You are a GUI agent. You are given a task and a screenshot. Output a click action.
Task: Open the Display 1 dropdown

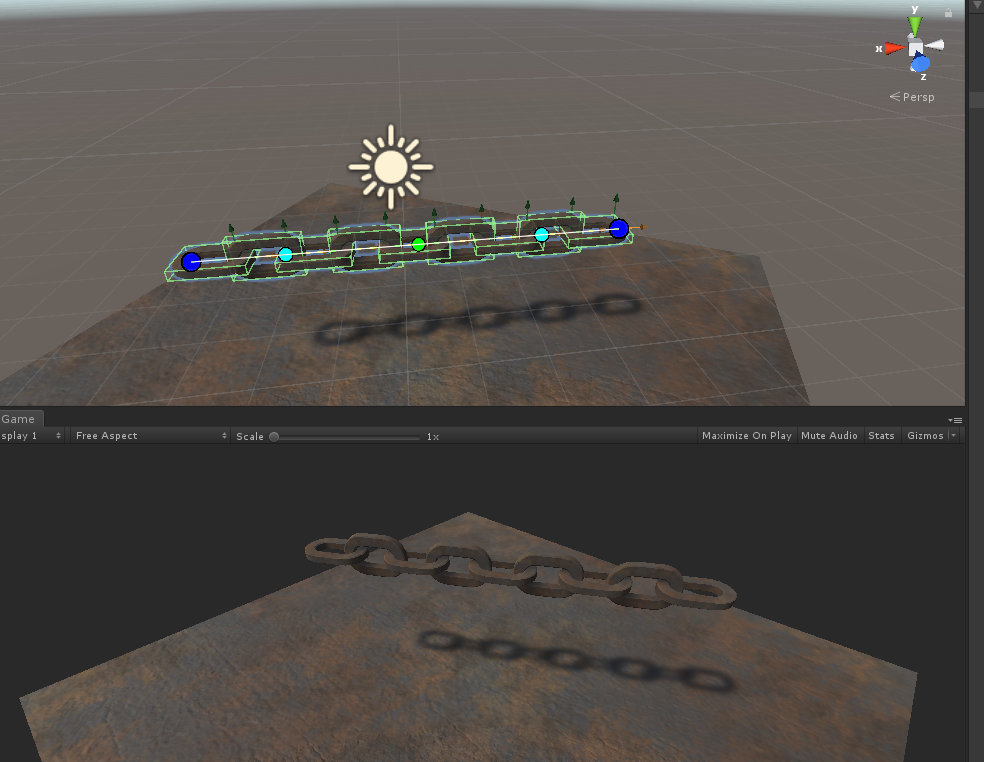click(x=31, y=436)
